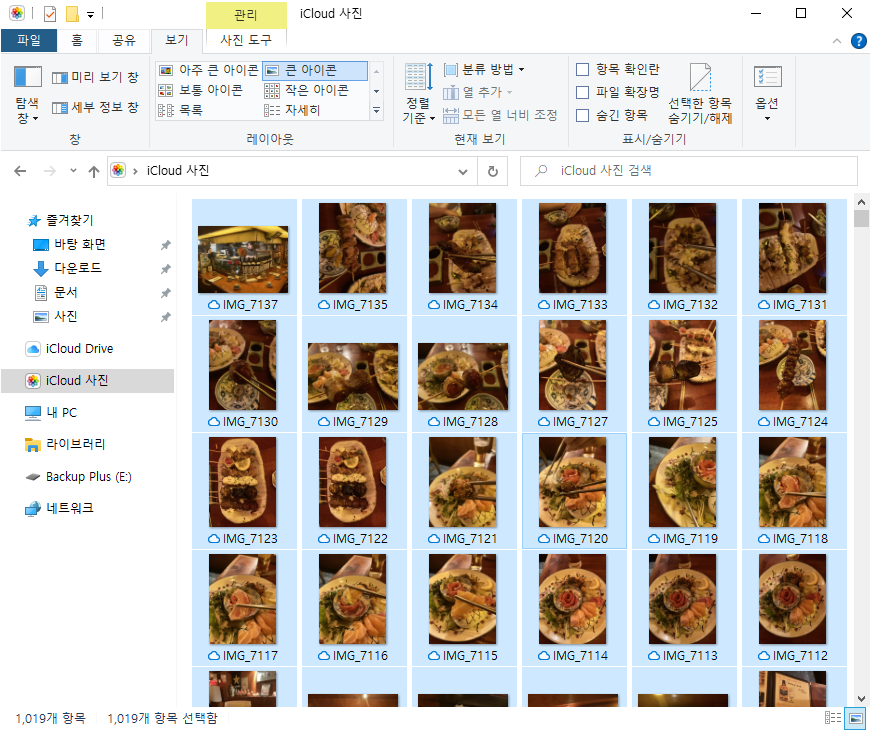Screen dimensions: 871x731
Task: Collapse the ribbon with the chevron
Action: (x=837, y=41)
